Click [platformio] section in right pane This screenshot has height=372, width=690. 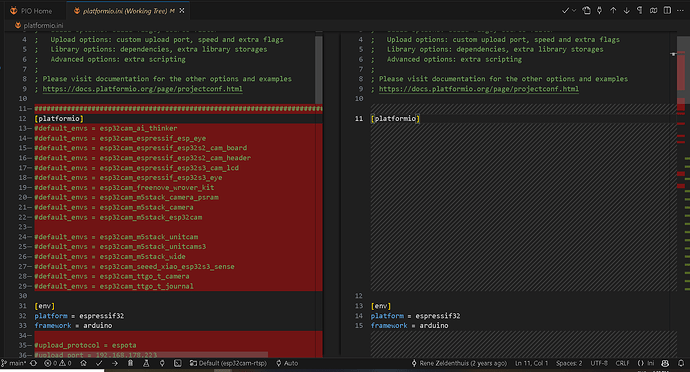tap(395, 118)
